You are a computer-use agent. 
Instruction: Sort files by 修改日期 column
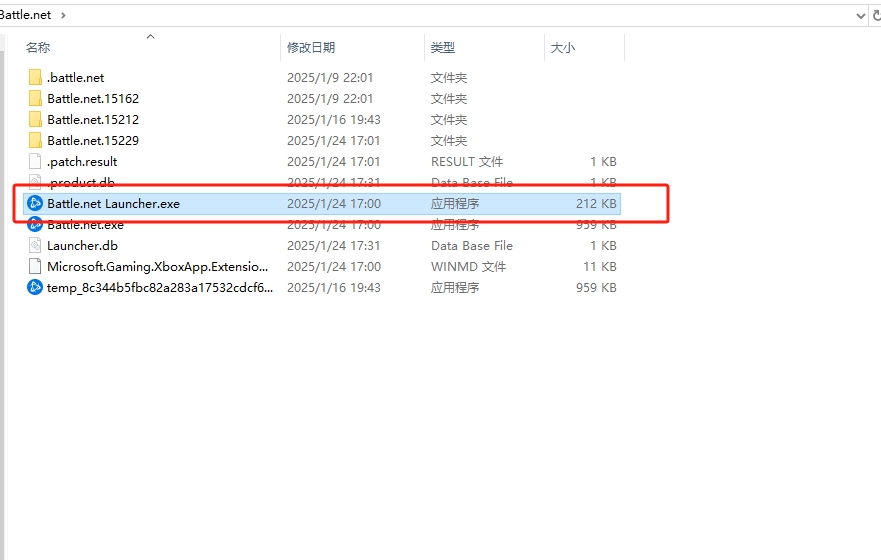pos(311,48)
